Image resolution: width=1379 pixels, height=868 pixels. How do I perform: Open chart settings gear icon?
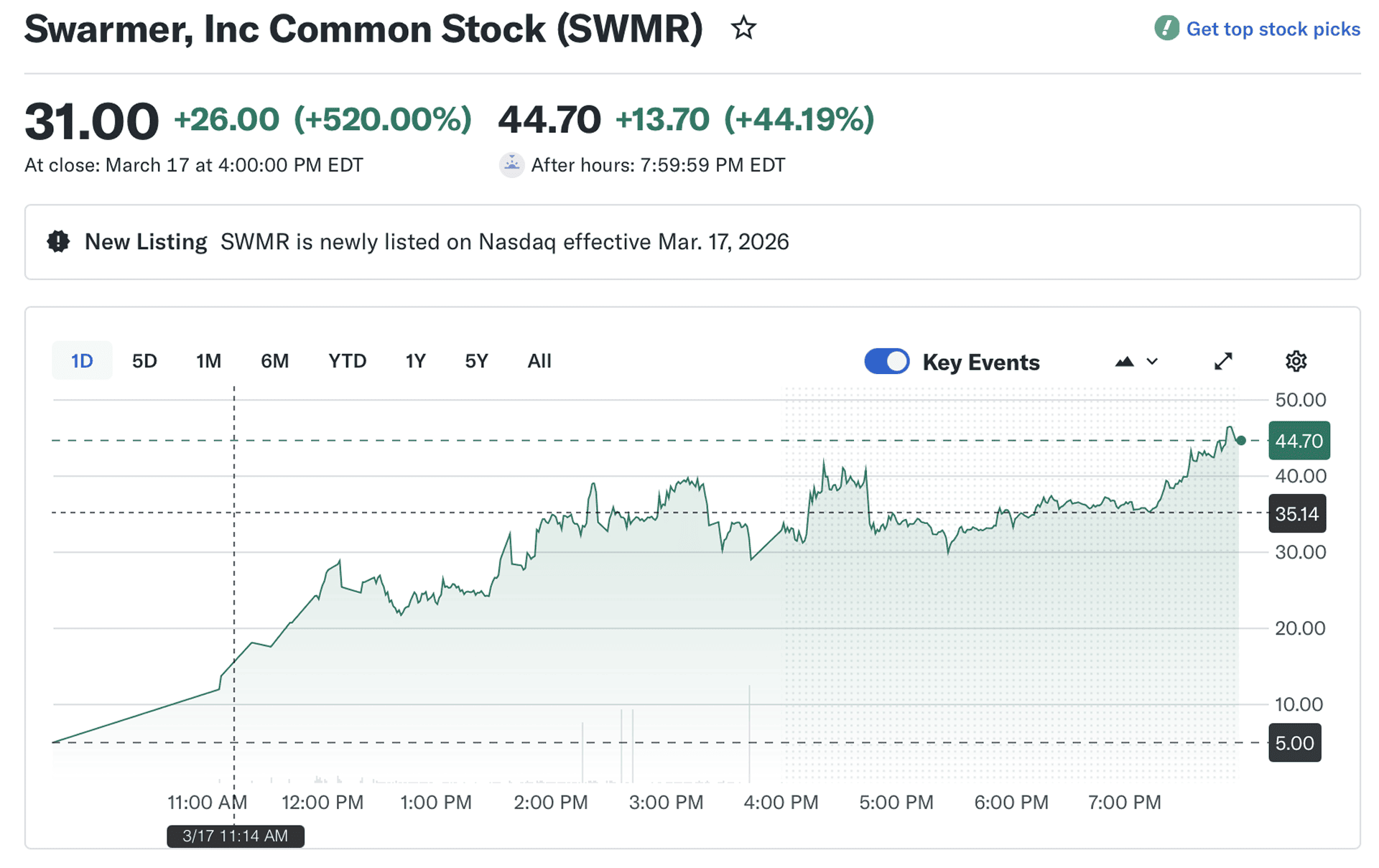pyautogui.click(x=1296, y=361)
